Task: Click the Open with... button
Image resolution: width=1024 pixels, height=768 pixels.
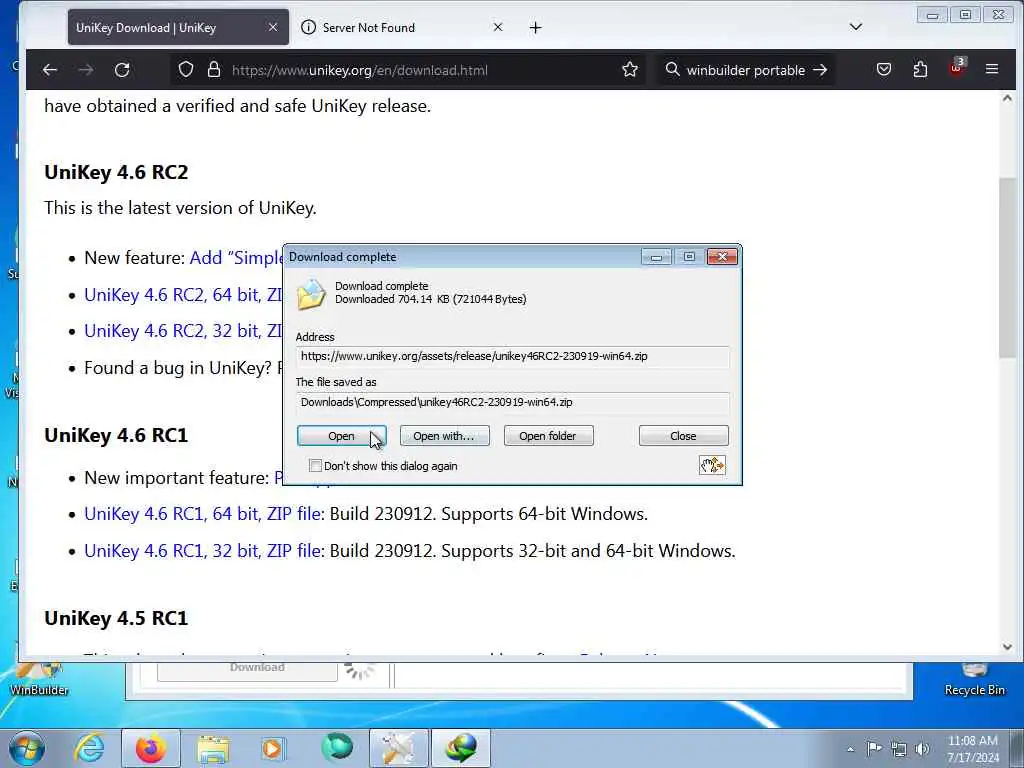Action: (444, 436)
